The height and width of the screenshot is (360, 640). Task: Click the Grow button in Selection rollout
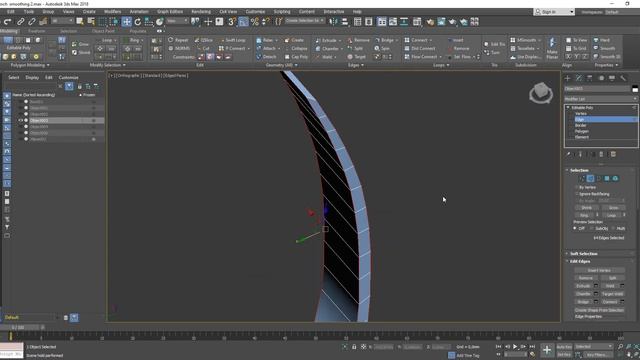(x=613, y=208)
